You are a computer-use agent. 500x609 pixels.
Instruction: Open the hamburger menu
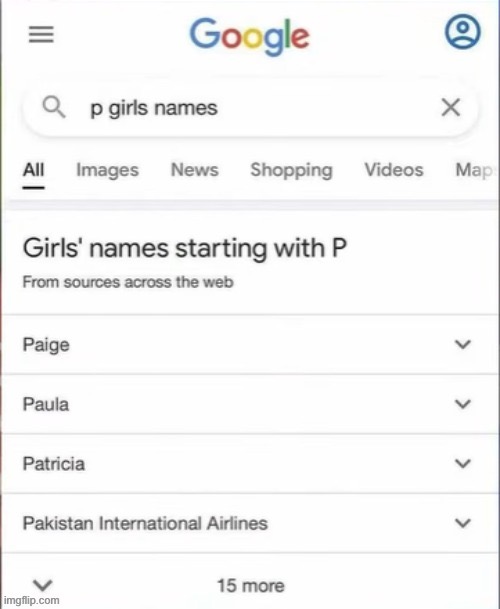(41, 34)
